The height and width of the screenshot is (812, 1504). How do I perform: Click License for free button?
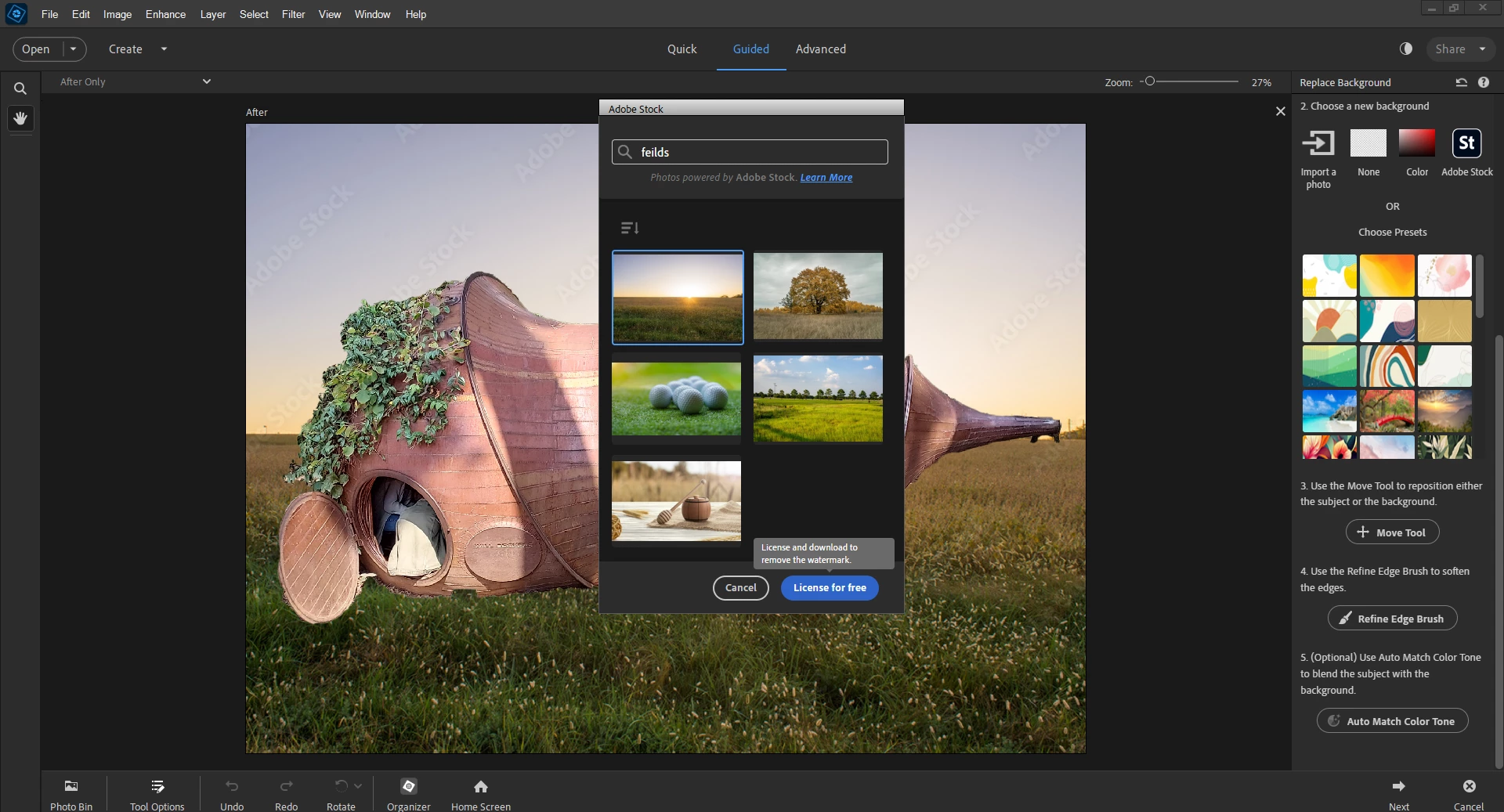(x=830, y=587)
